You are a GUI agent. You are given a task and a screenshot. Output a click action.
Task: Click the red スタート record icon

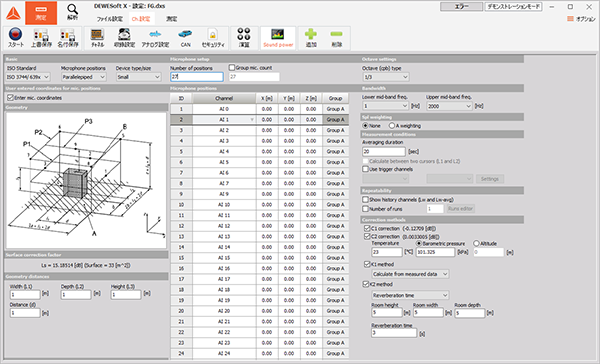[16, 38]
